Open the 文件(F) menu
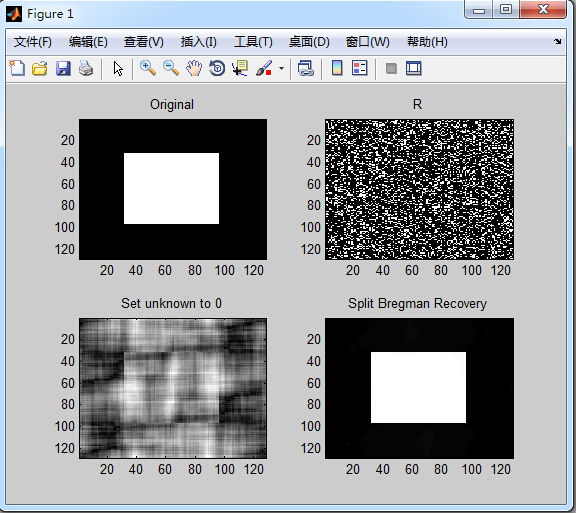The image size is (576, 513). (33, 42)
